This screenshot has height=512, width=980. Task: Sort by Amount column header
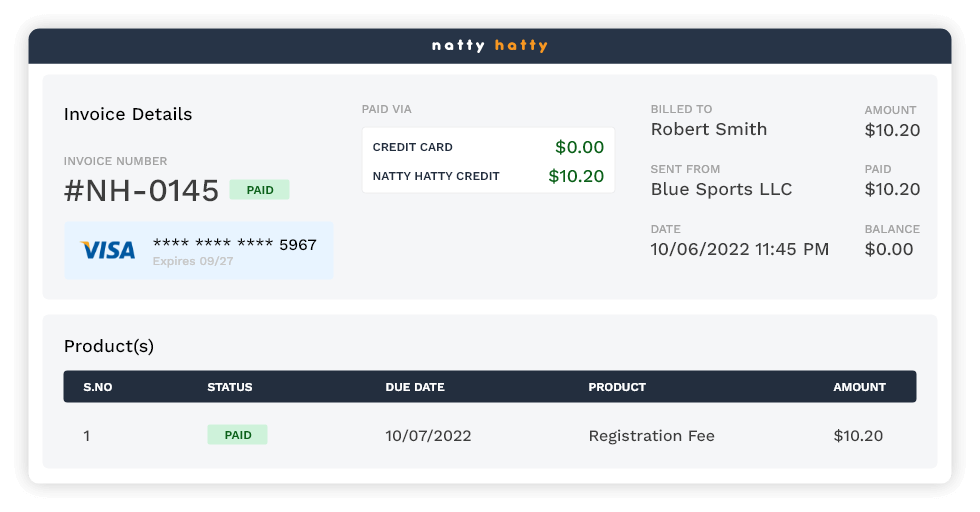(x=859, y=387)
